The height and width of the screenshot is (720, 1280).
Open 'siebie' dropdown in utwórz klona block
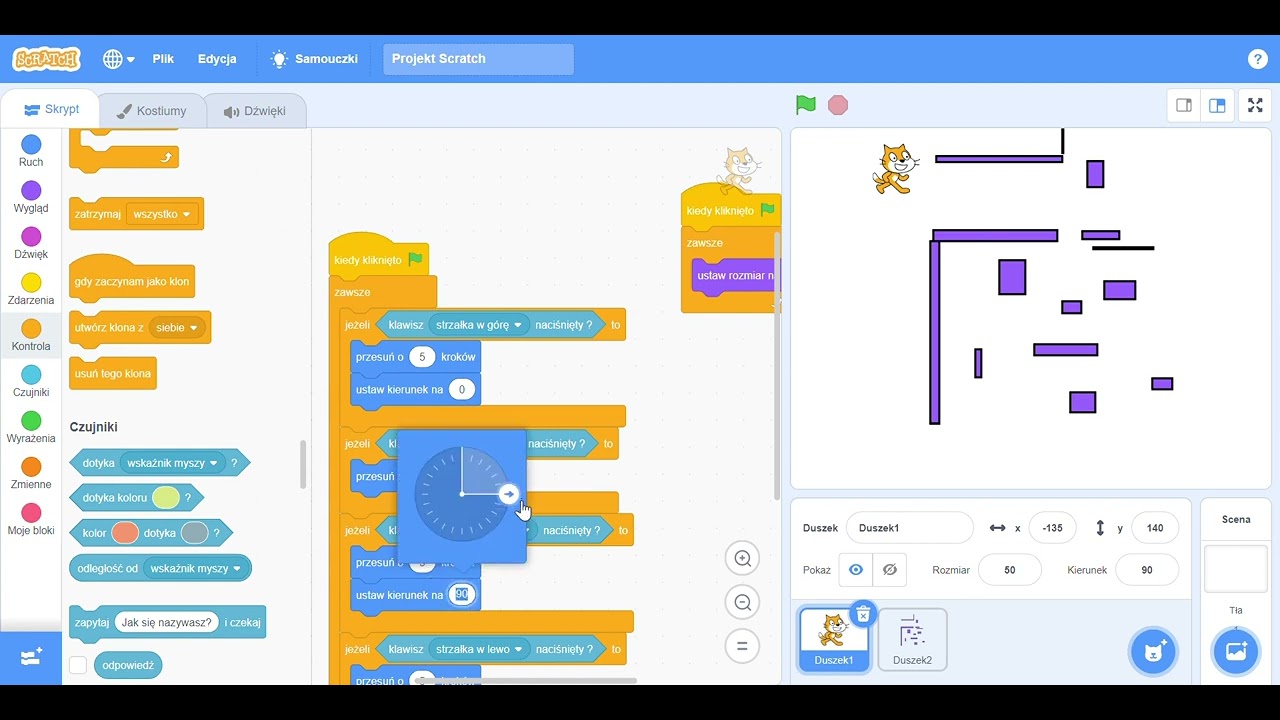pyautogui.click(x=177, y=327)
